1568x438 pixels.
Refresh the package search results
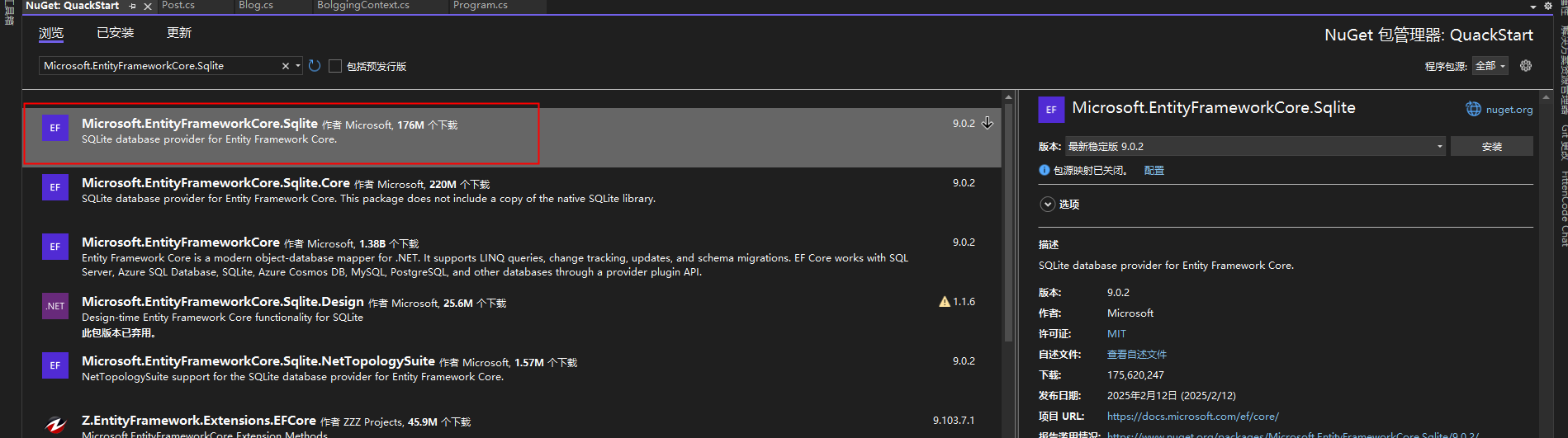pos(315,66)
